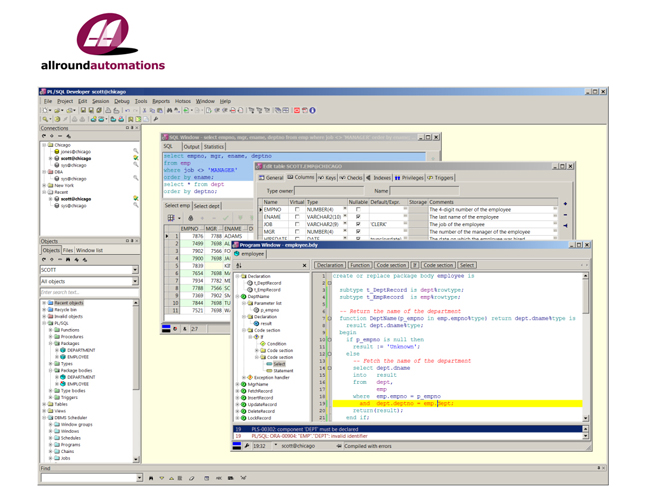The height and width of the screenshot is (493, 650).
Task: Click the Undo arrow in main toolbar
Action: tap(127, 110)
